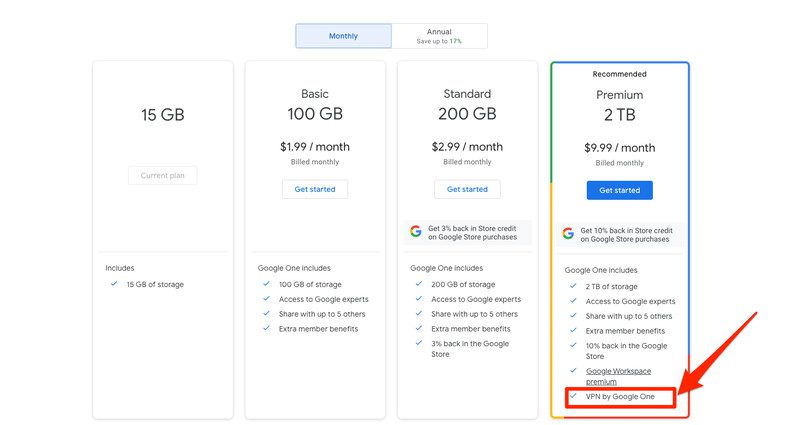This screenshot has width=800, height=425.
Task: Click Premium plan's Share with up to 5 others checkmark
Action: coord(573,315)
